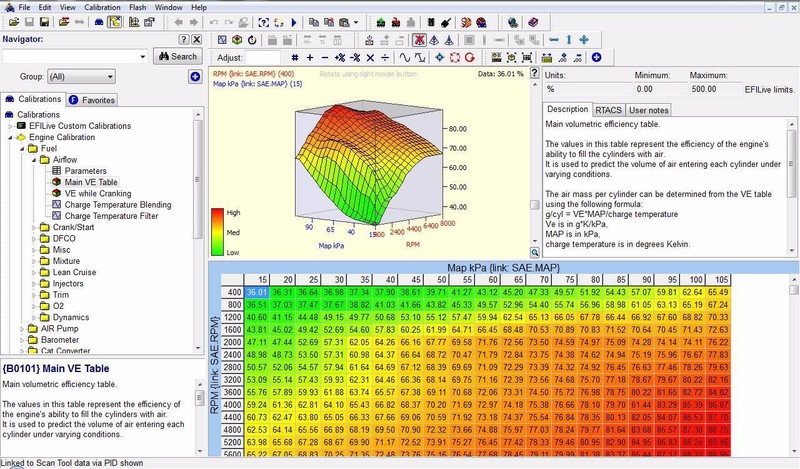Expand the Crank/Start folder node
The image size is (800, 469).
33,227
